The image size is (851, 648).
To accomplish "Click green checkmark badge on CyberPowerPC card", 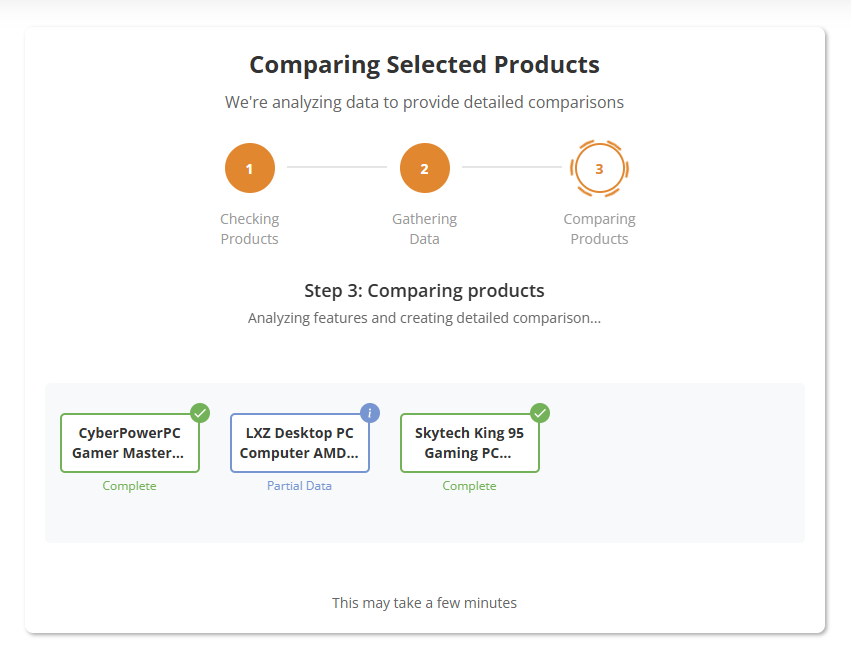I will point(200,413).
